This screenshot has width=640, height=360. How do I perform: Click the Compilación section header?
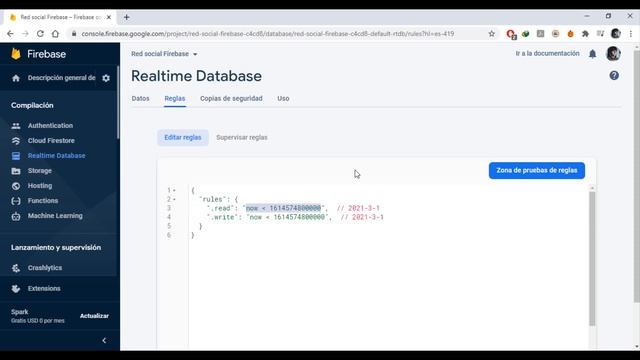click(x=32, y=105)
